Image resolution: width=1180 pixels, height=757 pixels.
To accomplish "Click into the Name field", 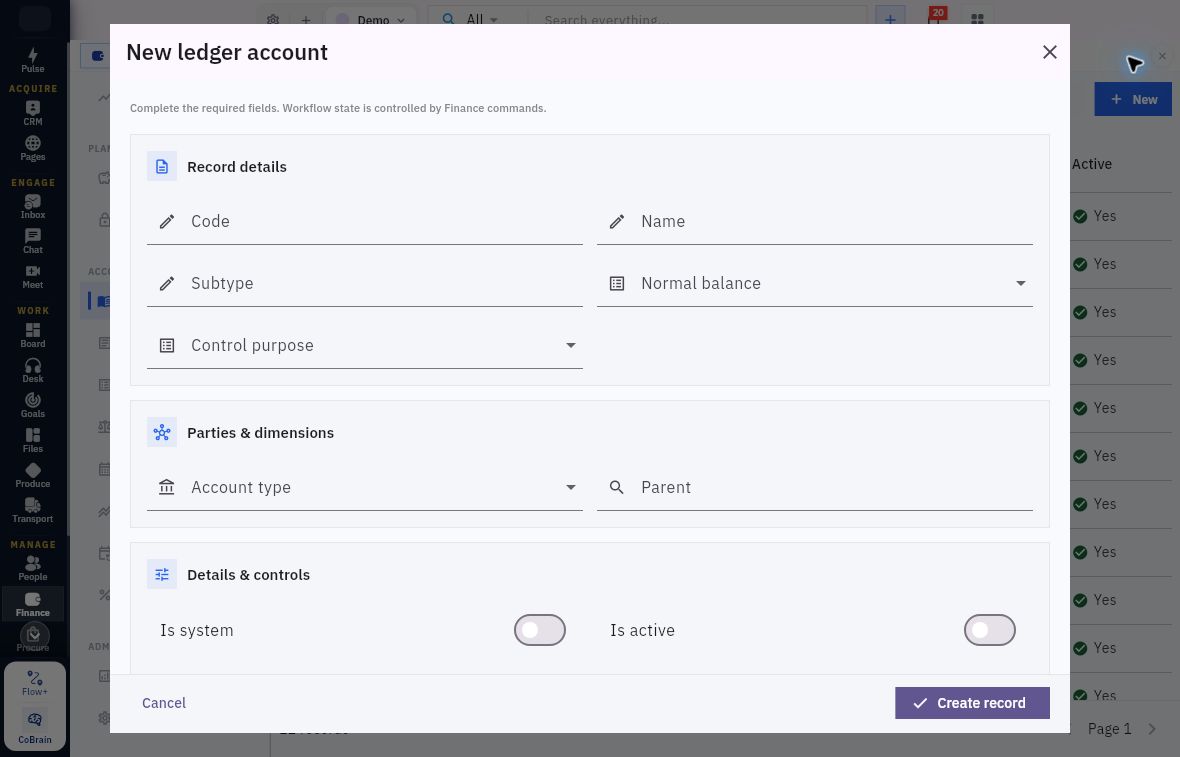I will tap(814, 222).
